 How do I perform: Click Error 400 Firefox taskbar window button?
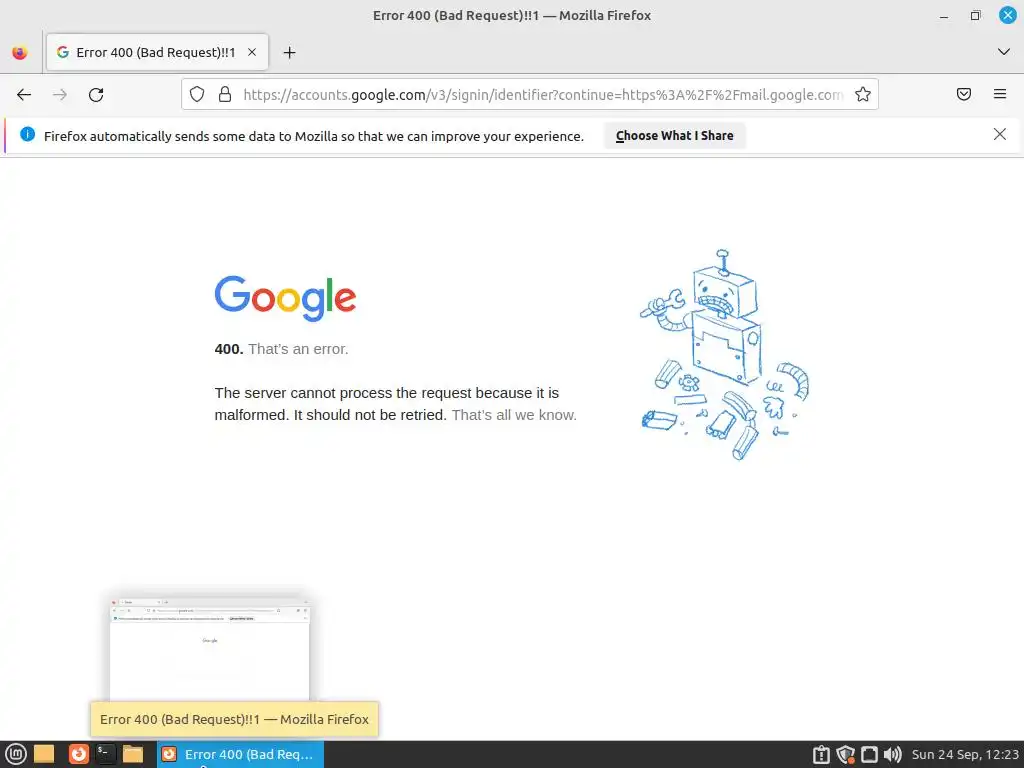point(240,754)
